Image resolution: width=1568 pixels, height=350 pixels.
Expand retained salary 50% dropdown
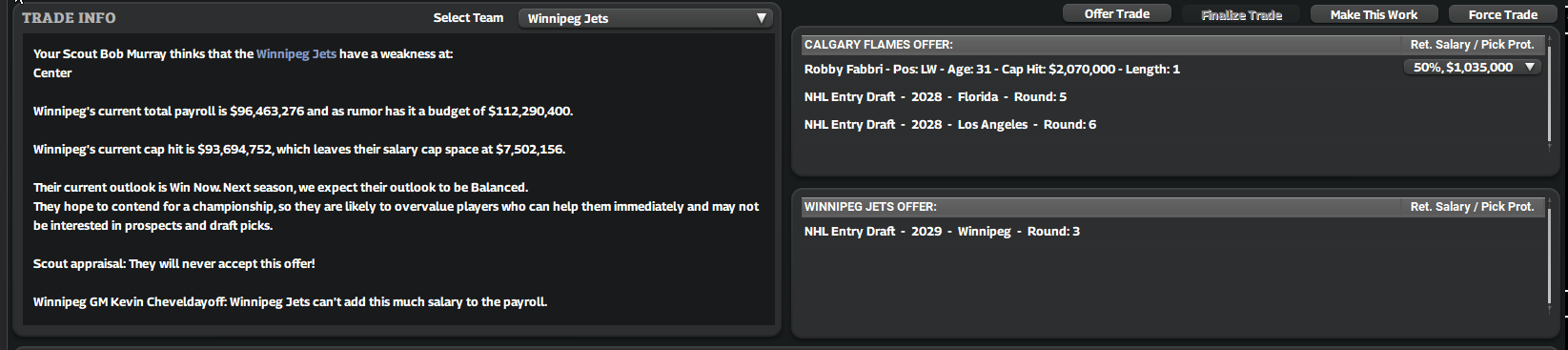[1473, 68]
